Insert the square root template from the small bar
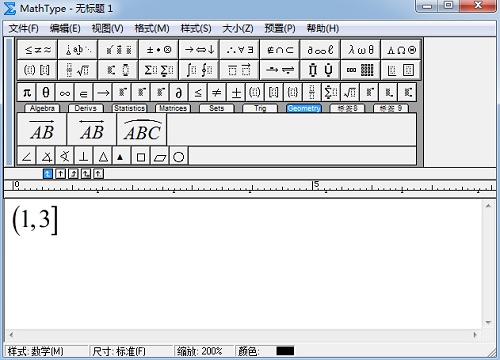This screenshot has height=360, width=500. coord(350,92)
